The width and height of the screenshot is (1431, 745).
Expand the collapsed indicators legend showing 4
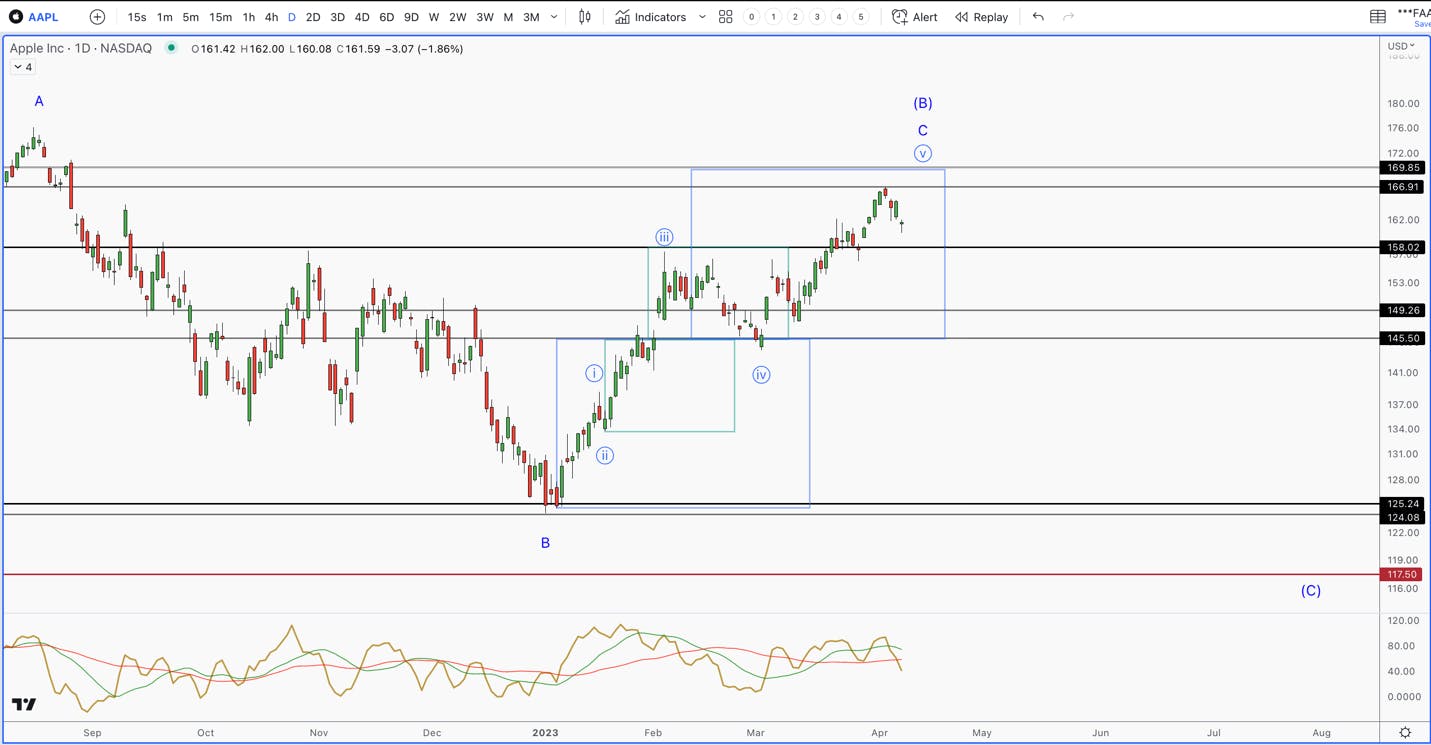tap(23, 67)
